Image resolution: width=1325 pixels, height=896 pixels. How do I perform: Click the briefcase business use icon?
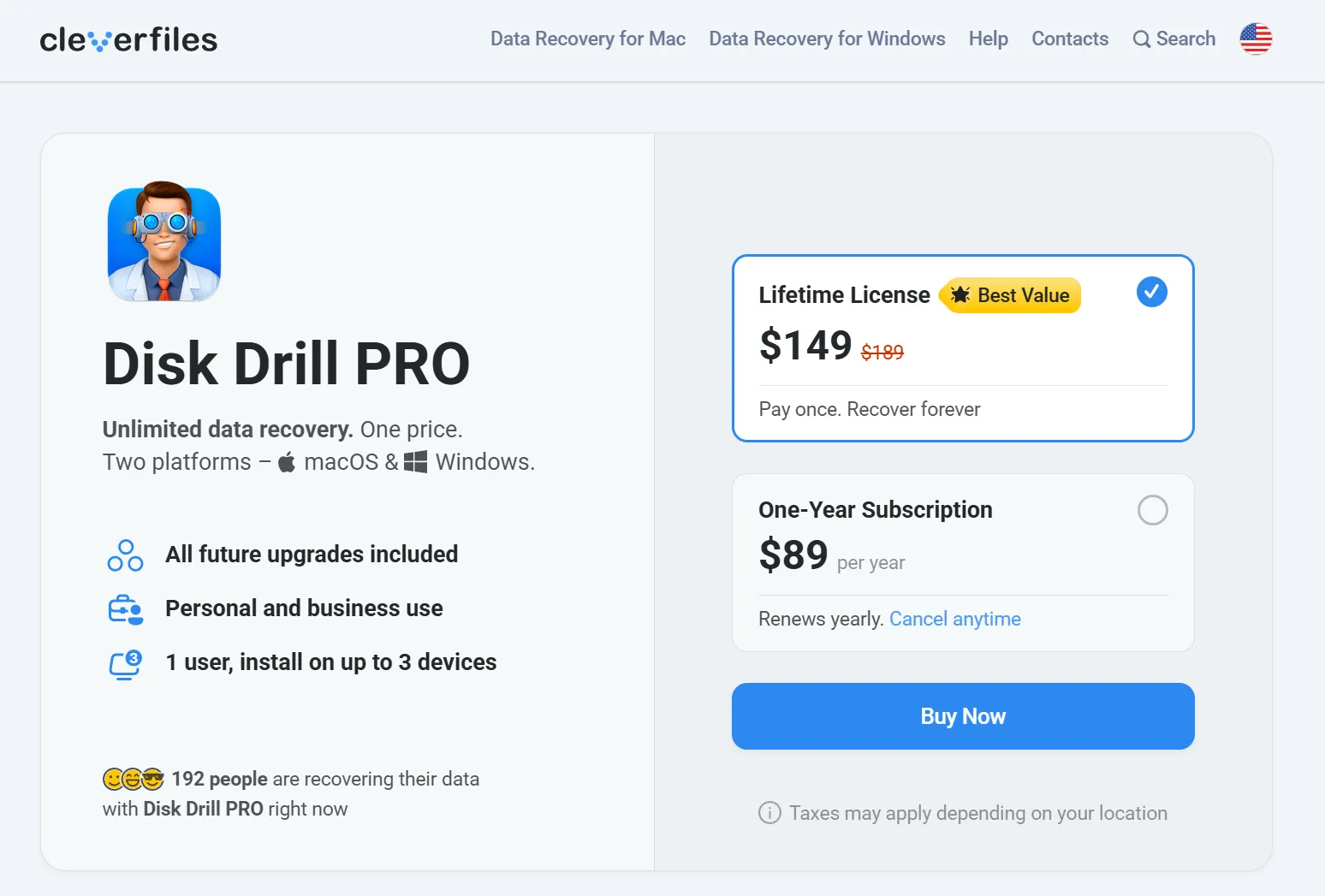pyautogui.click(x=125, y=609)
